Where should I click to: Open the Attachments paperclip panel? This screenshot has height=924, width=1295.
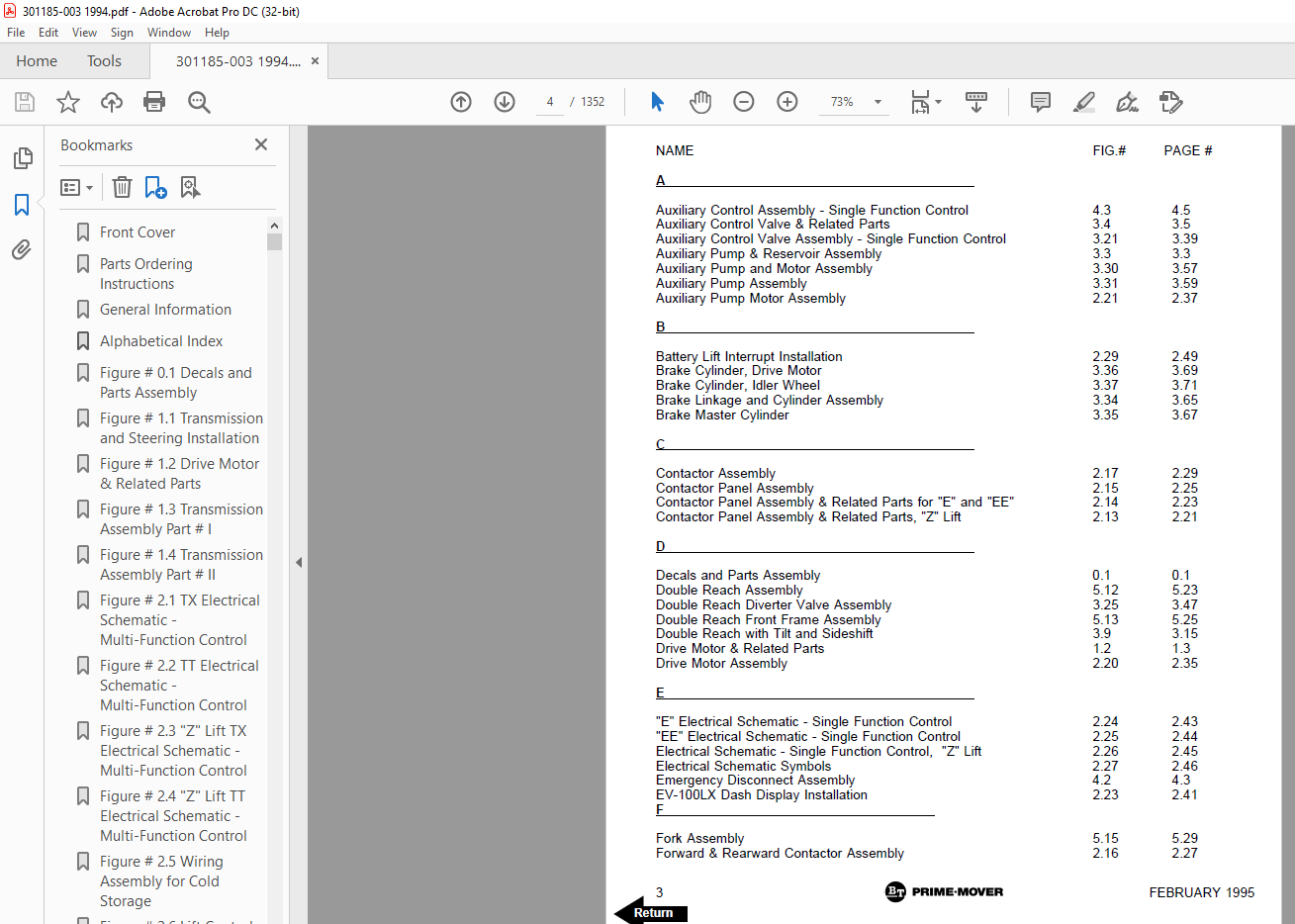(x=22, y=249)
